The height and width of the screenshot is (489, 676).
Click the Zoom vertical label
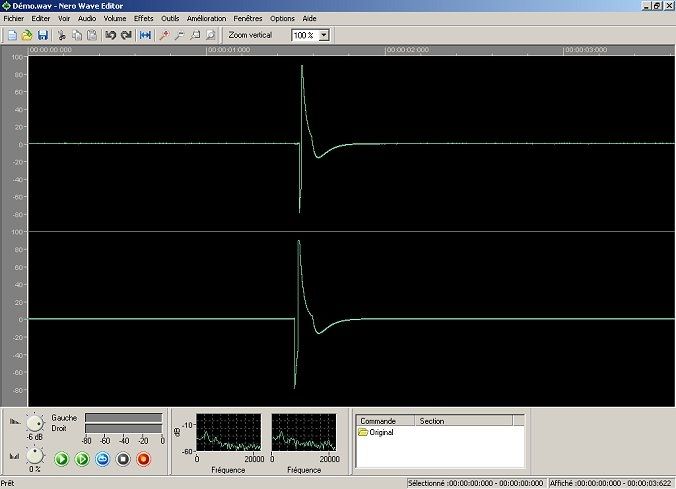(250, 35)
